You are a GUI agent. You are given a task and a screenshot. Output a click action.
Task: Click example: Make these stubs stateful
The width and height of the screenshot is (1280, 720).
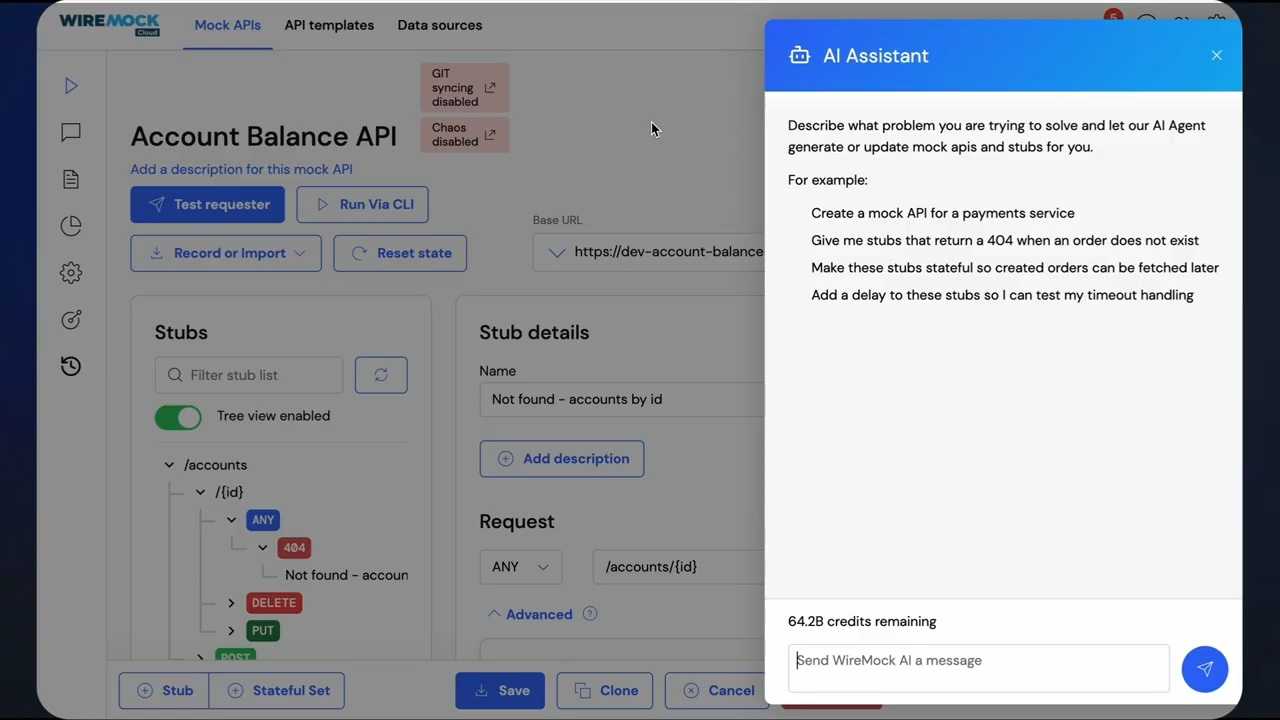click(1015, 268)
